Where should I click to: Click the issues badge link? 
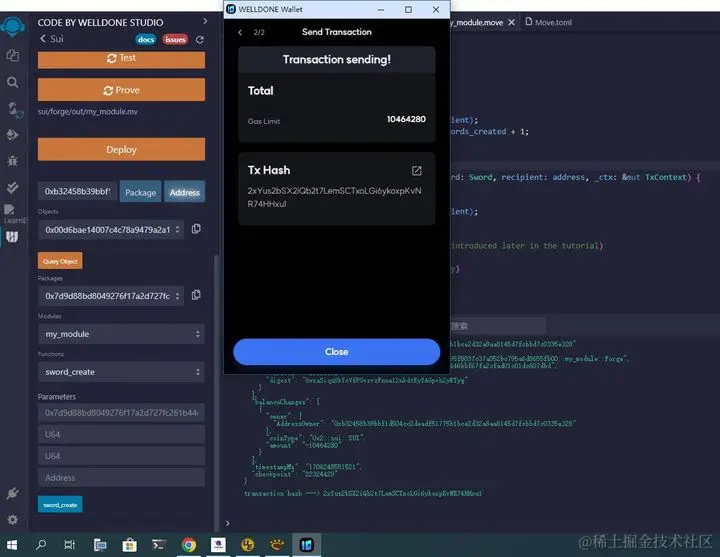[175, 39]
